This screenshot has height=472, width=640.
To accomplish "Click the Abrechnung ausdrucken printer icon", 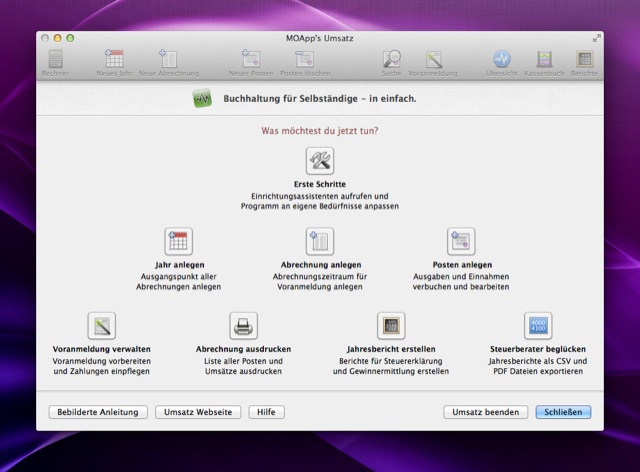I will tap(244, 325).
